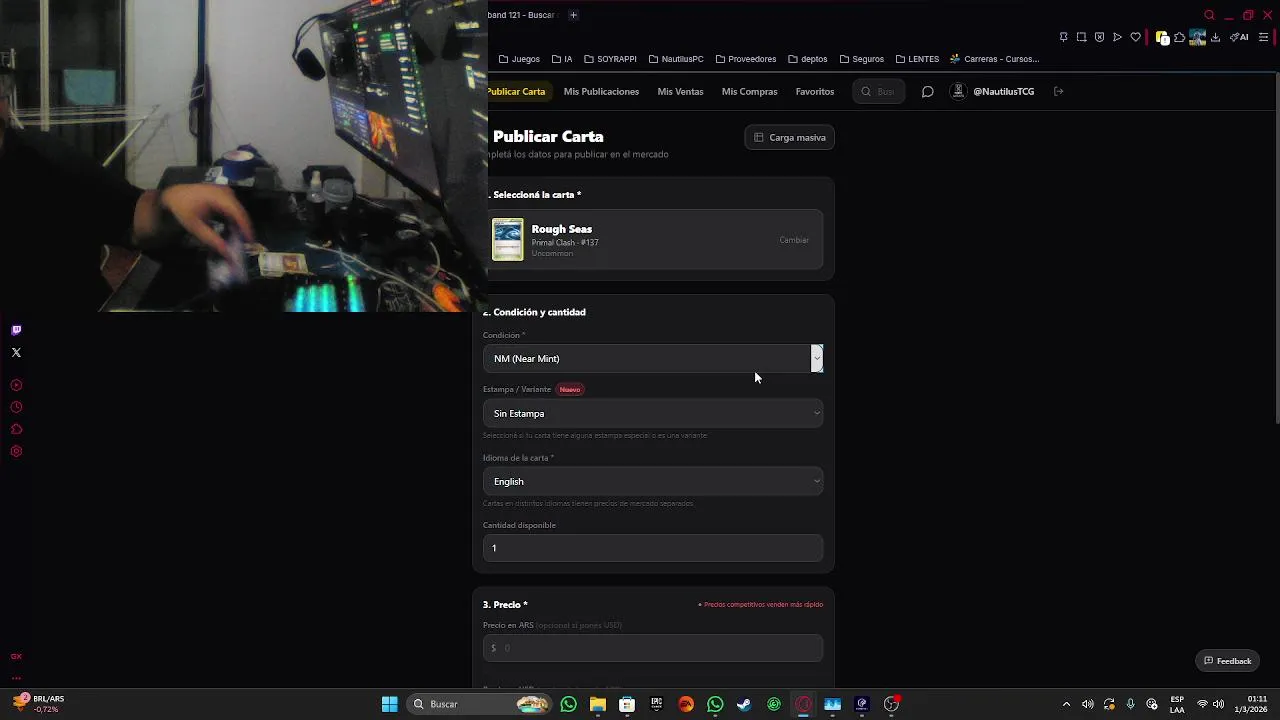Click the Rough Seas card thumbnail
The width and height of the screenshot is (1280, 720).
[x=507, y=240]
